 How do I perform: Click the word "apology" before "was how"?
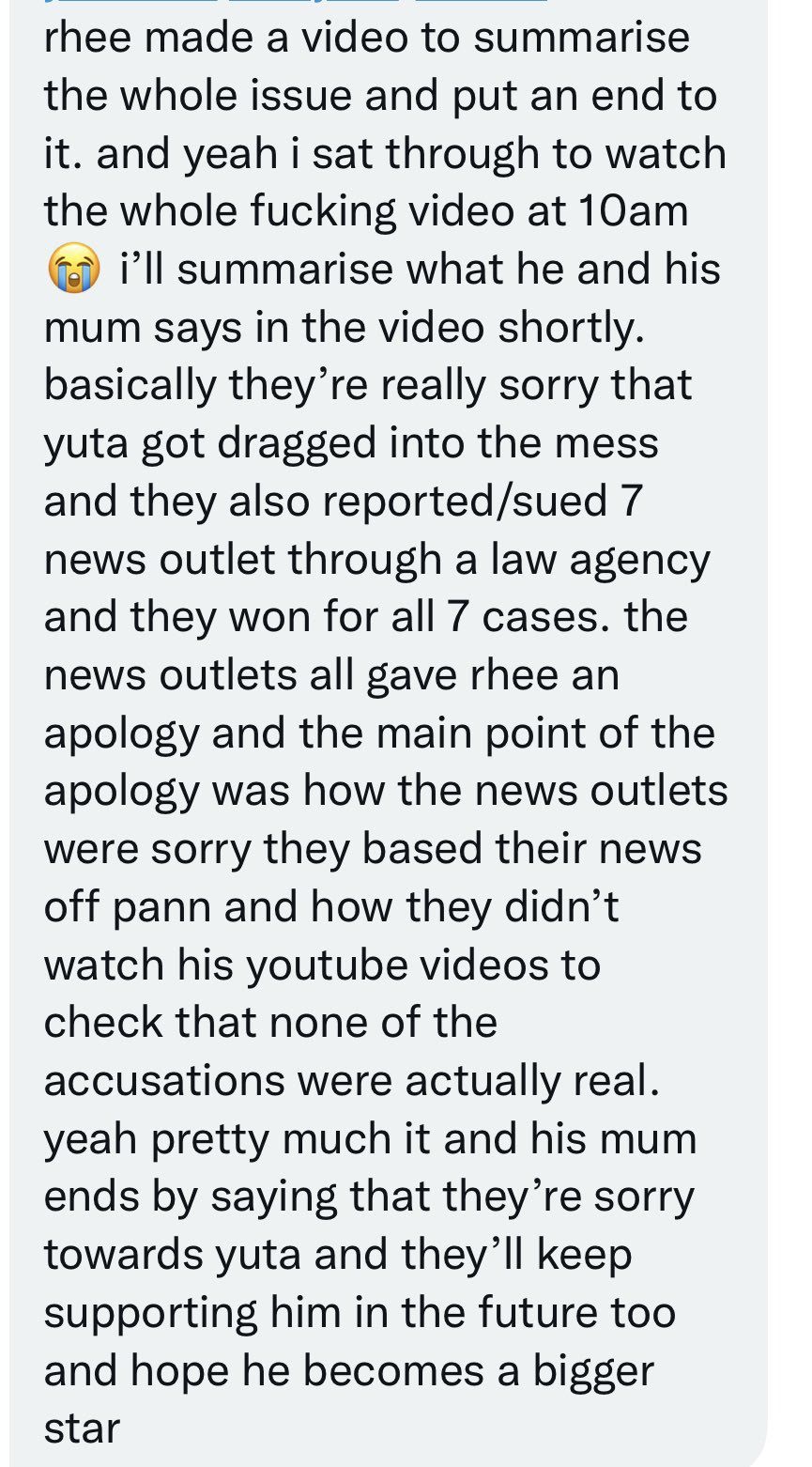tap(121, 793)
